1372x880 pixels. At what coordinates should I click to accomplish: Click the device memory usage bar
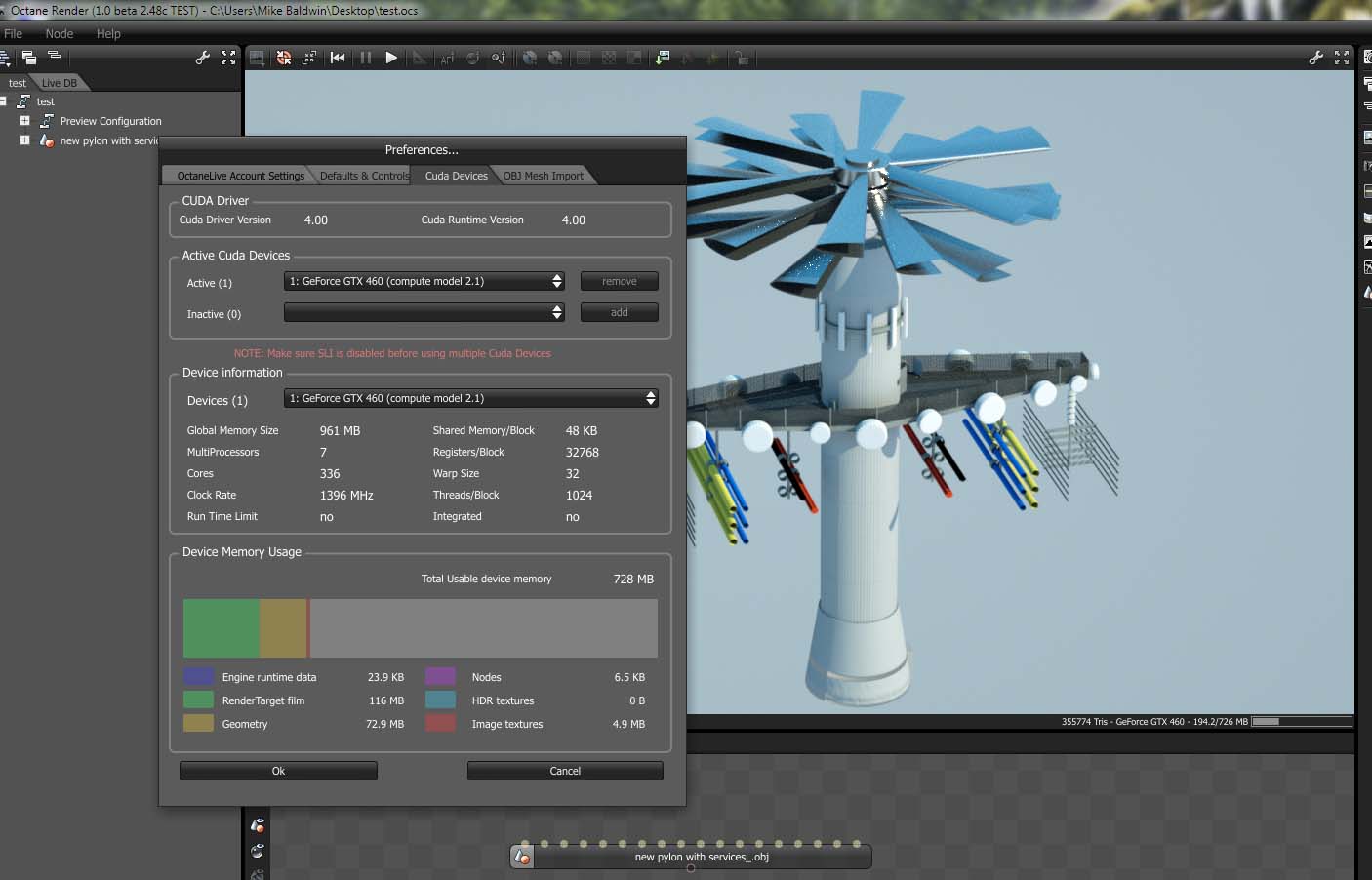pyautogui.click(x=421, y=628)
